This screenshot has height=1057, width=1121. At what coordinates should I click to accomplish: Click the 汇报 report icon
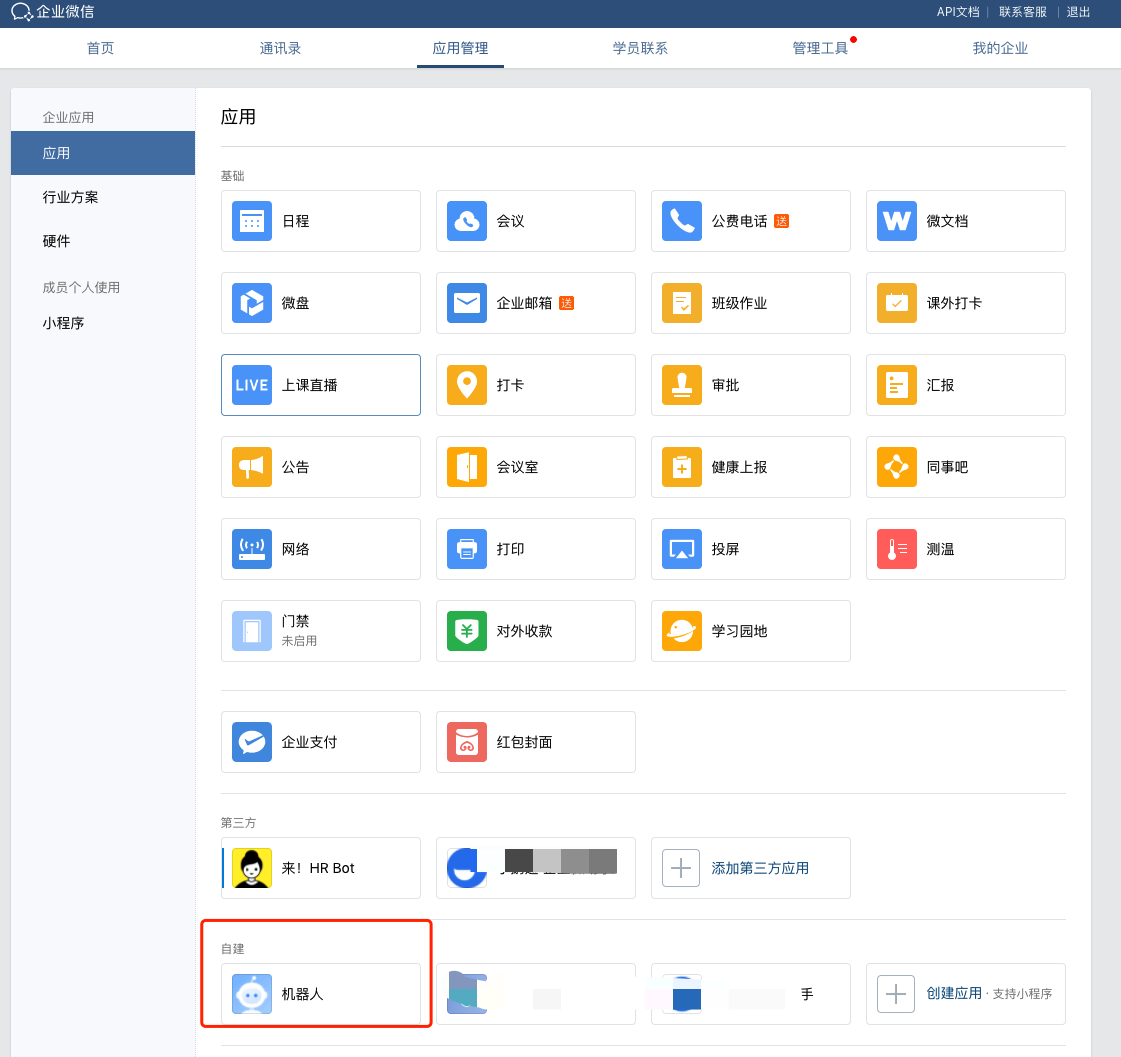(x=897, y=385)
